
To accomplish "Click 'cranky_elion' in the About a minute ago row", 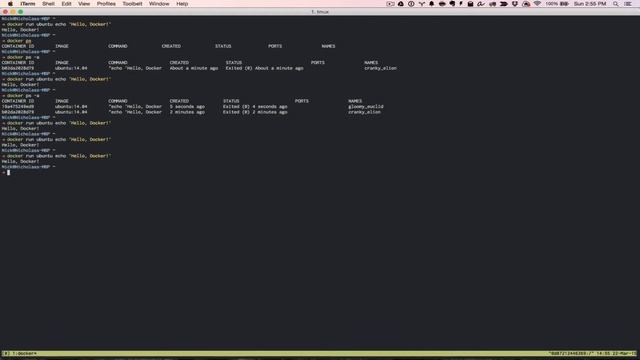I will click(380, 68).
